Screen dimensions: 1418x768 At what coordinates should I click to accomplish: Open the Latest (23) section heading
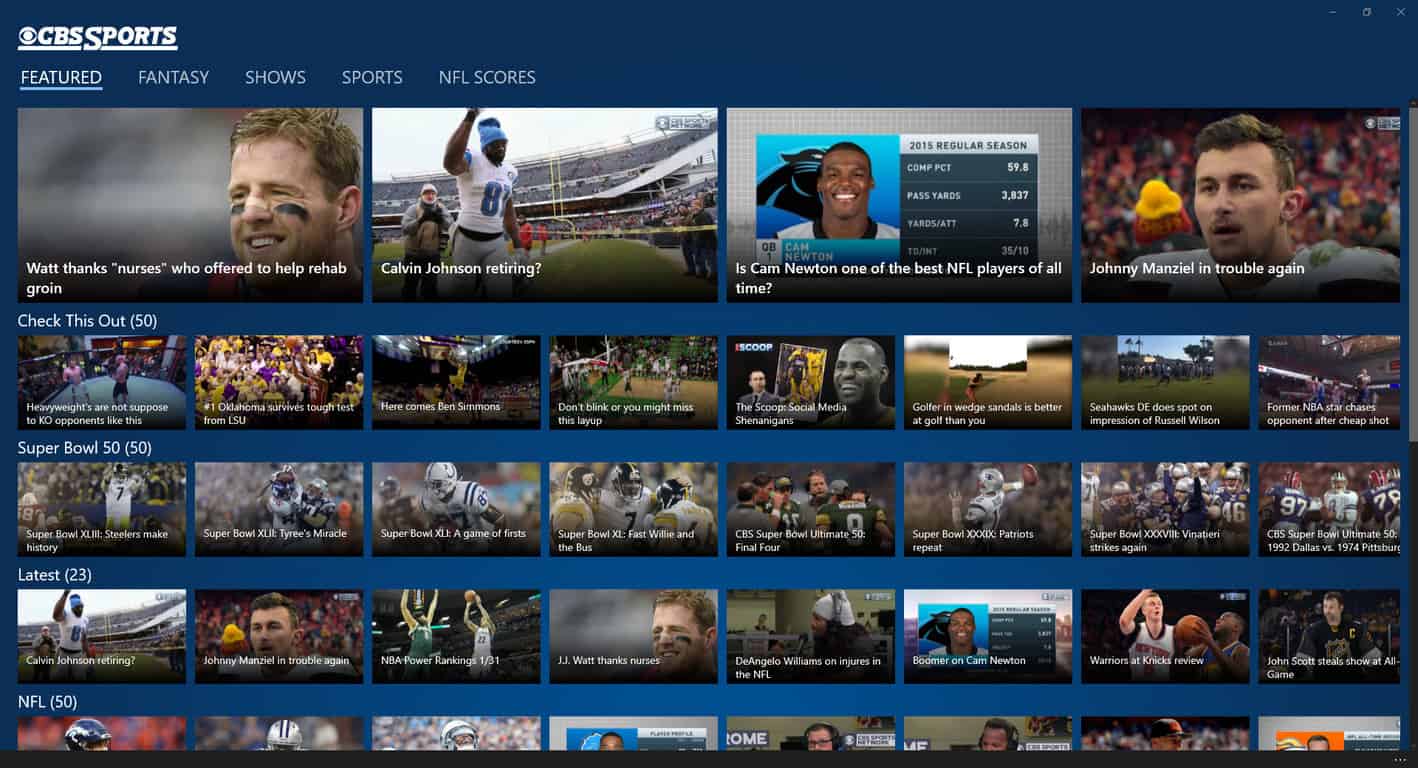[54, 575]
